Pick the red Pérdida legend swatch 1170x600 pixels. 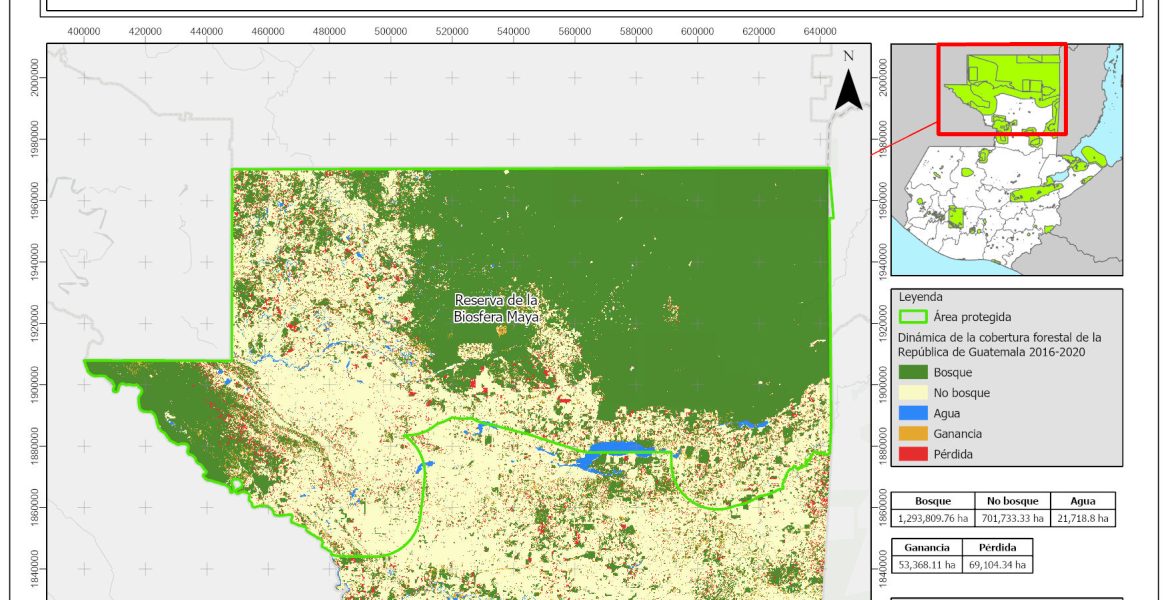click(912, 454)
